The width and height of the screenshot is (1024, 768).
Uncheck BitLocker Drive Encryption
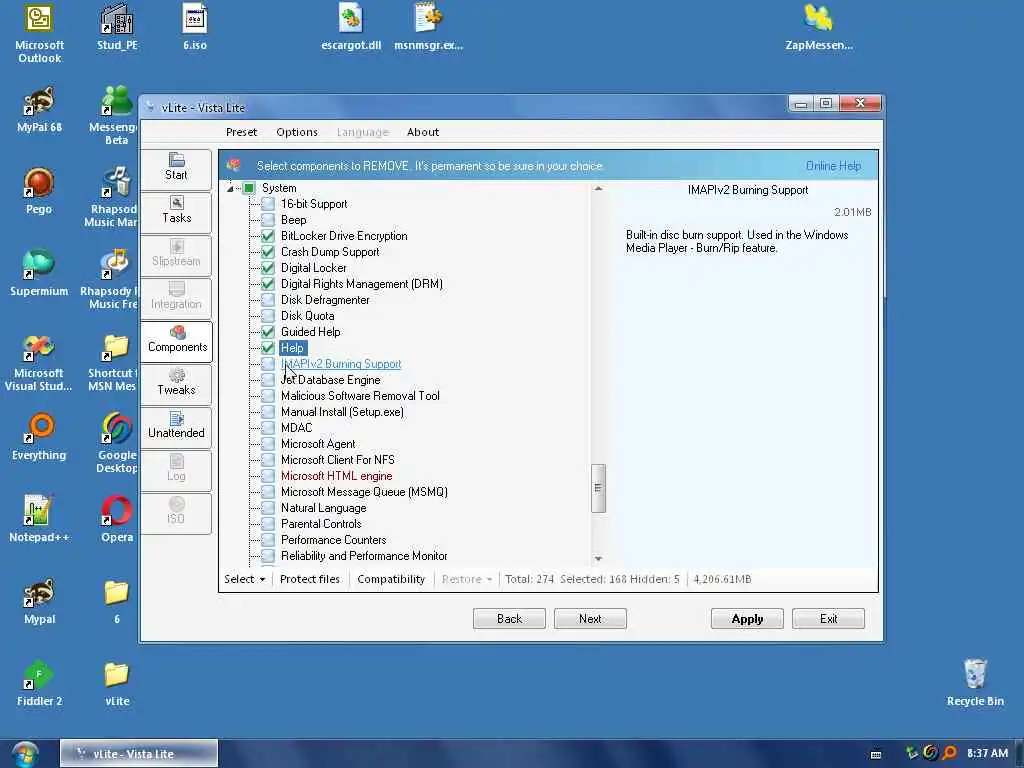click(x=268, y=236)
